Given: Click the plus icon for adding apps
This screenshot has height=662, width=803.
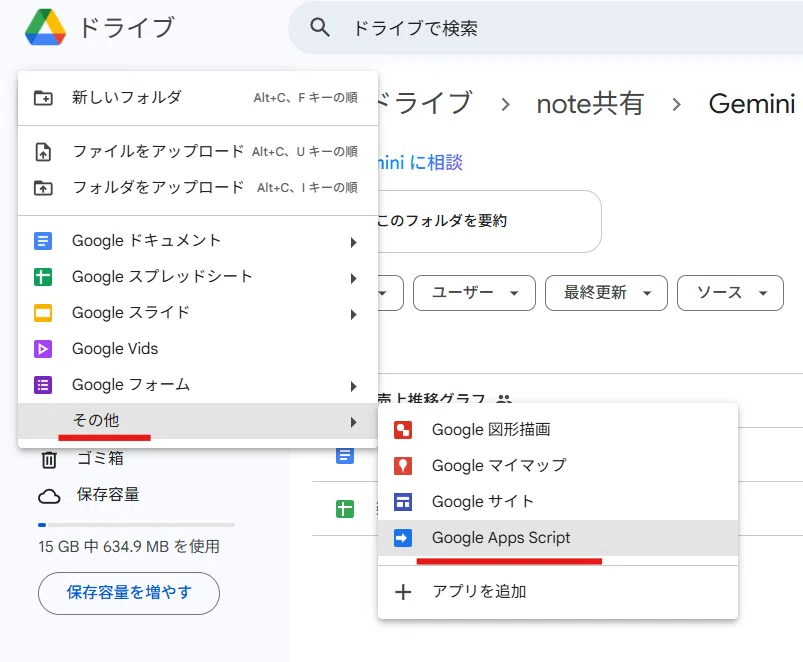Looking at the screenshot, I should click(403, 592).
